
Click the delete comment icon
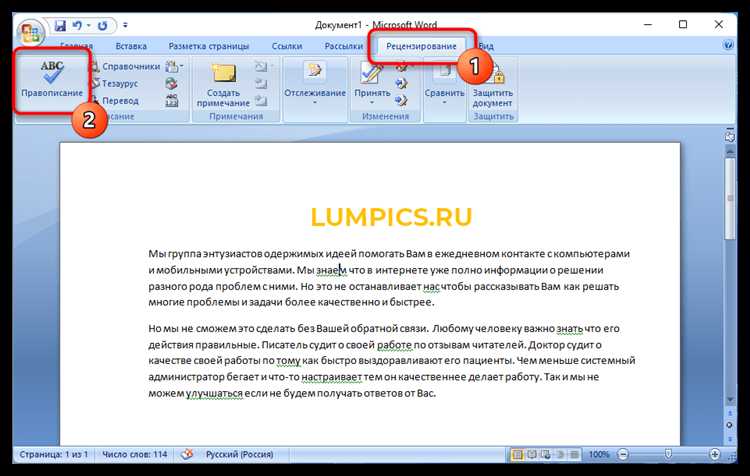261,66
